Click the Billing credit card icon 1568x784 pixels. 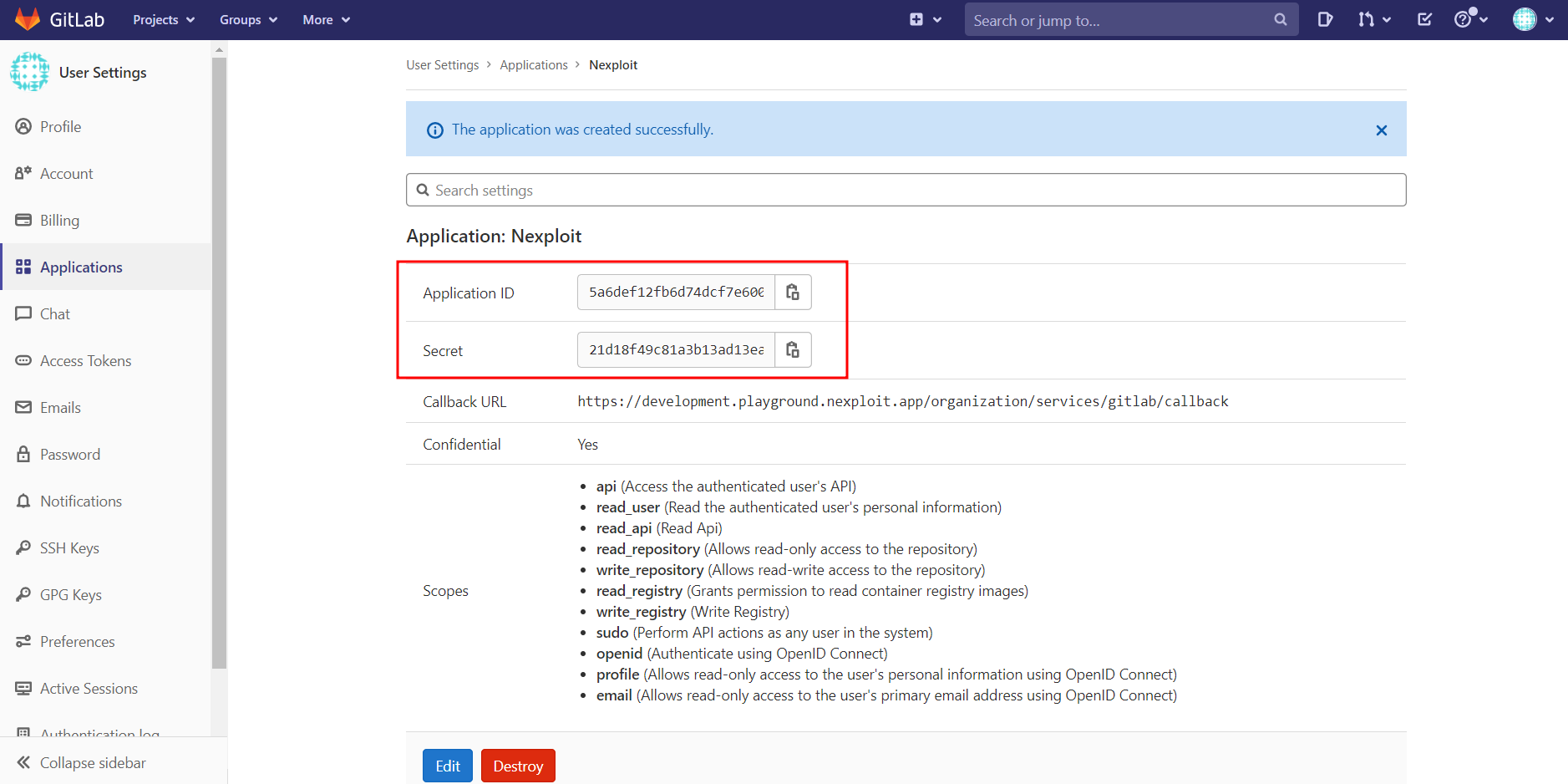point(23,220)
